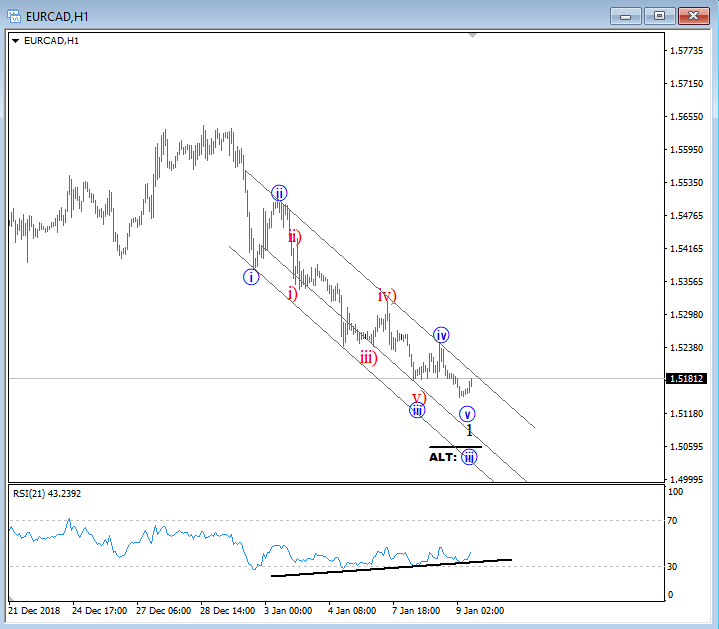This screenshot has width=719, height=629.
Task: Select the black wave 1 label
Action: pyautogui.click(x=469, y=430)
